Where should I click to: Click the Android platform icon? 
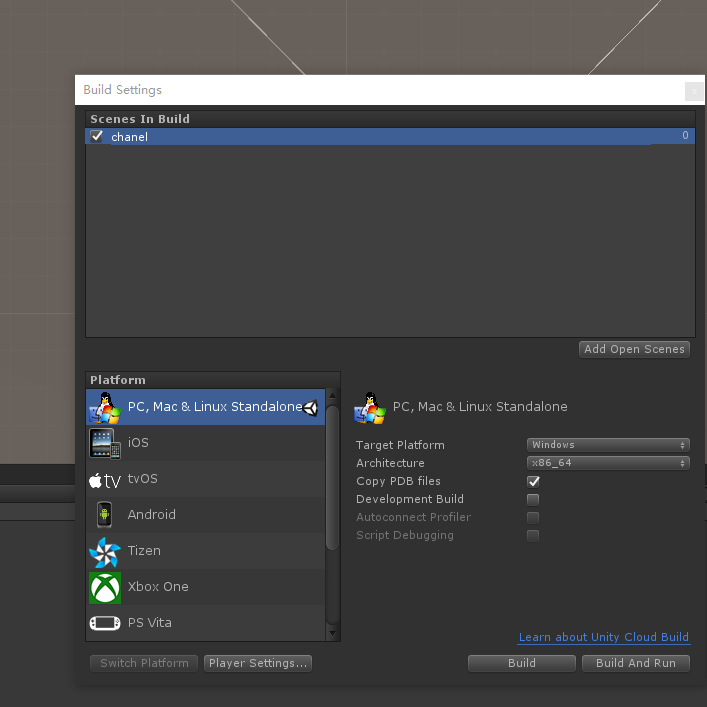pos(105,514)
